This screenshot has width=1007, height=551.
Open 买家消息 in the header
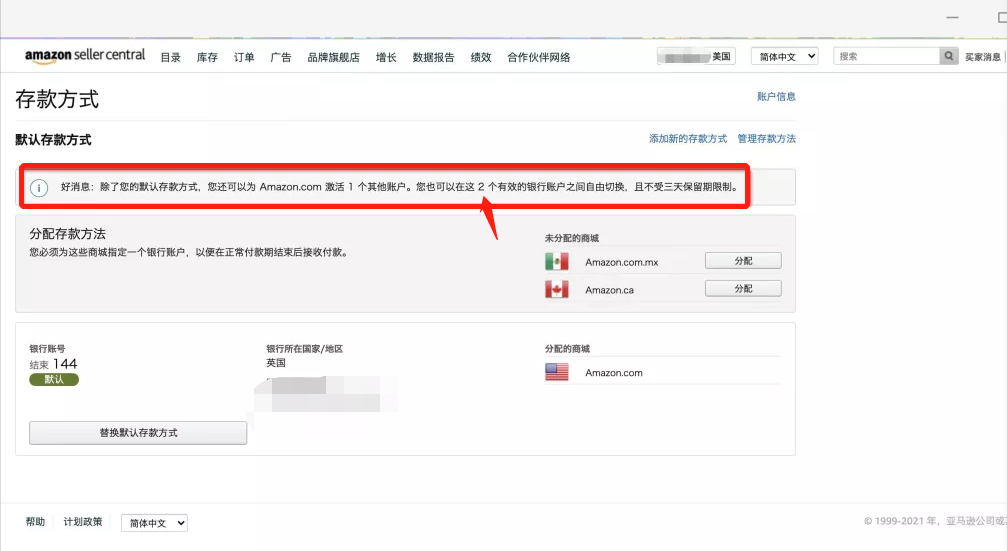point(983,57)
